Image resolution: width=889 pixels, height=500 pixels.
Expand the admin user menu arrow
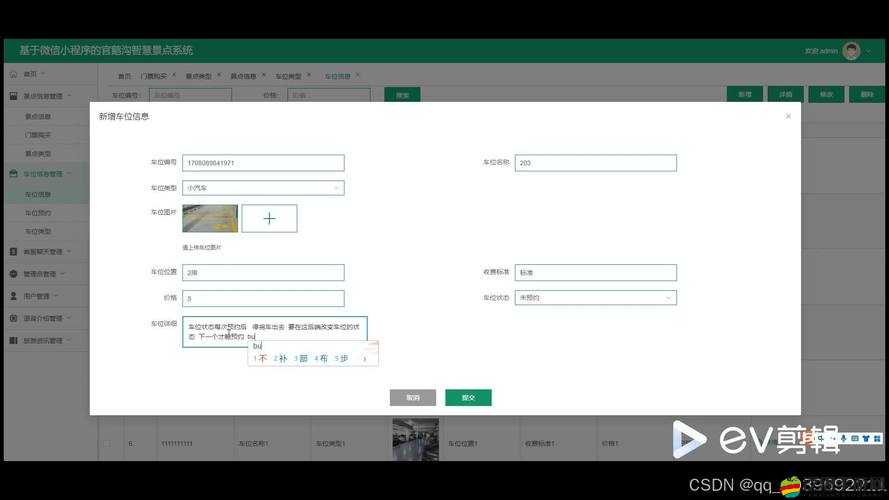coord(869,51)
